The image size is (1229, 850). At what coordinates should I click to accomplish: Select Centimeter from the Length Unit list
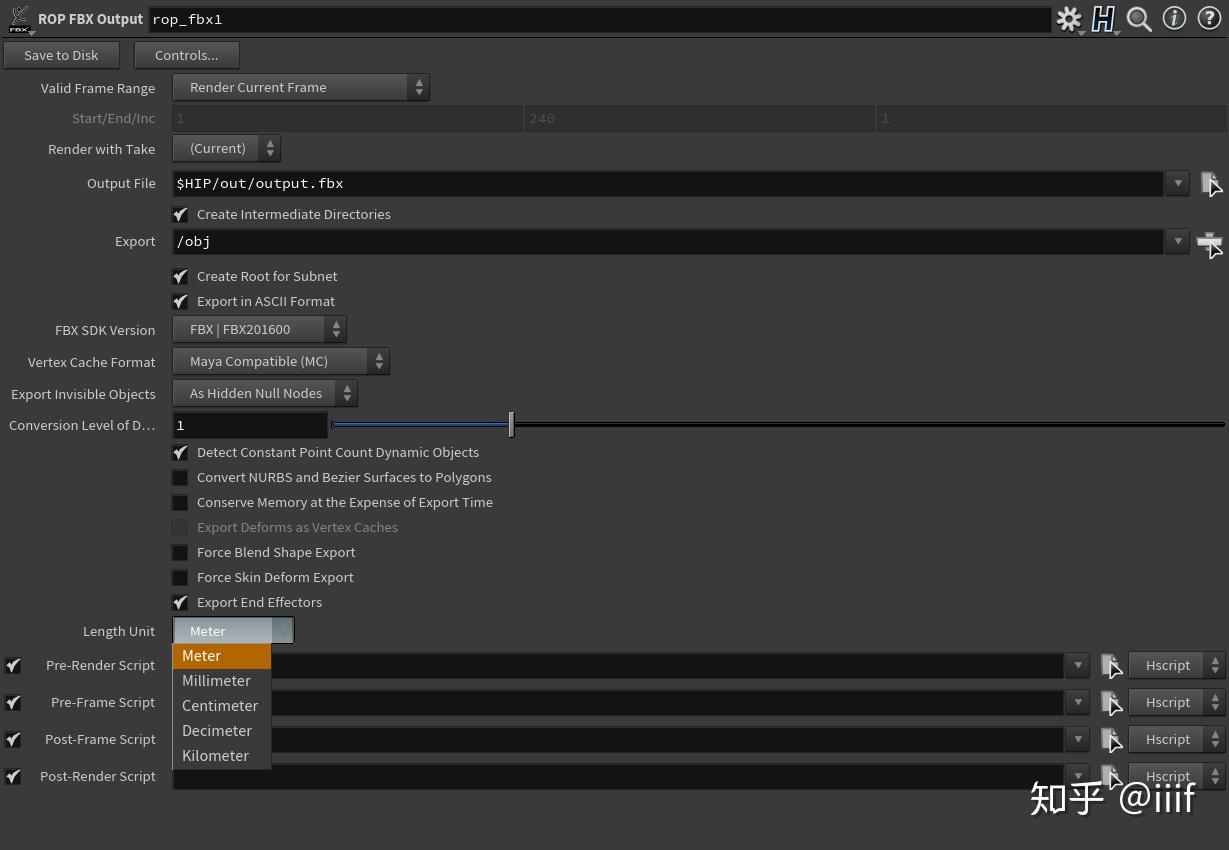[220, 705]
